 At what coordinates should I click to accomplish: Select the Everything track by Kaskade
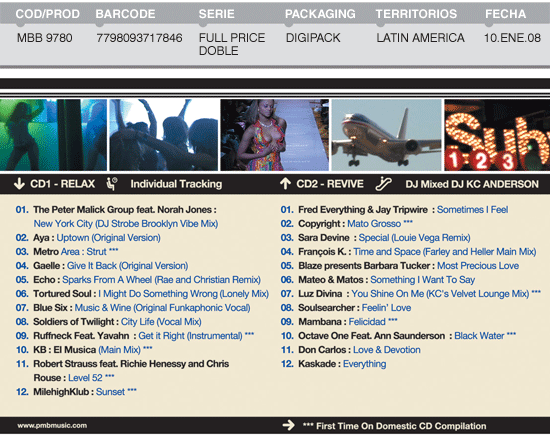[x=364, y=364]
